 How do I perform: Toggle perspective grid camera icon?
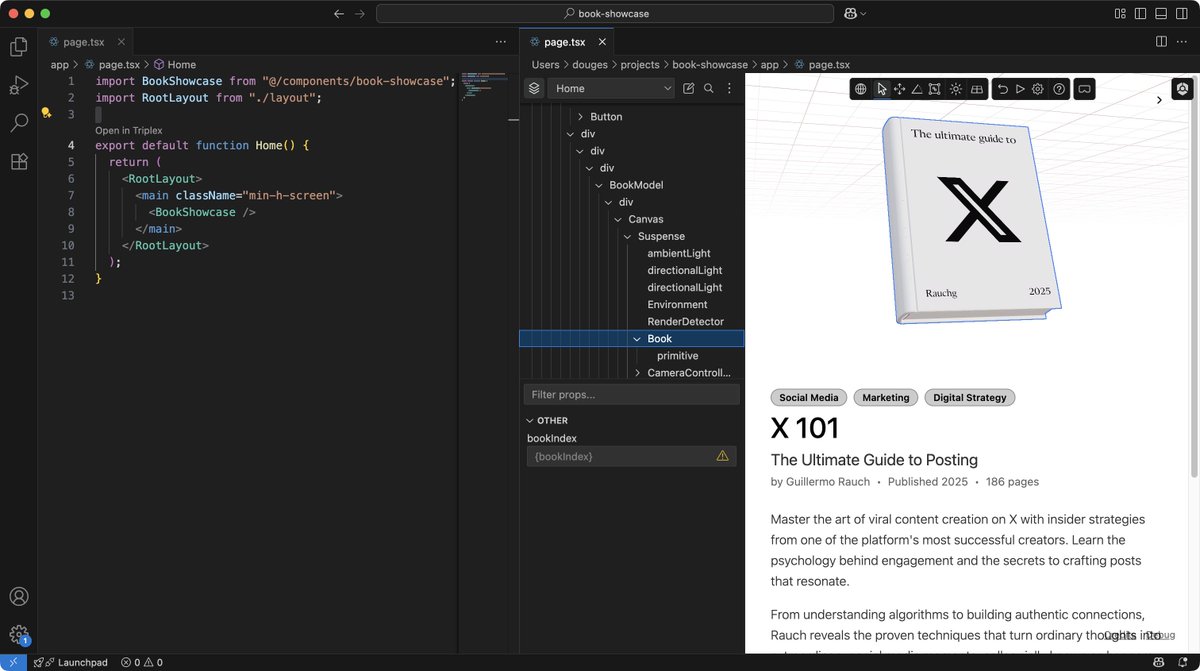pos(977,89)
